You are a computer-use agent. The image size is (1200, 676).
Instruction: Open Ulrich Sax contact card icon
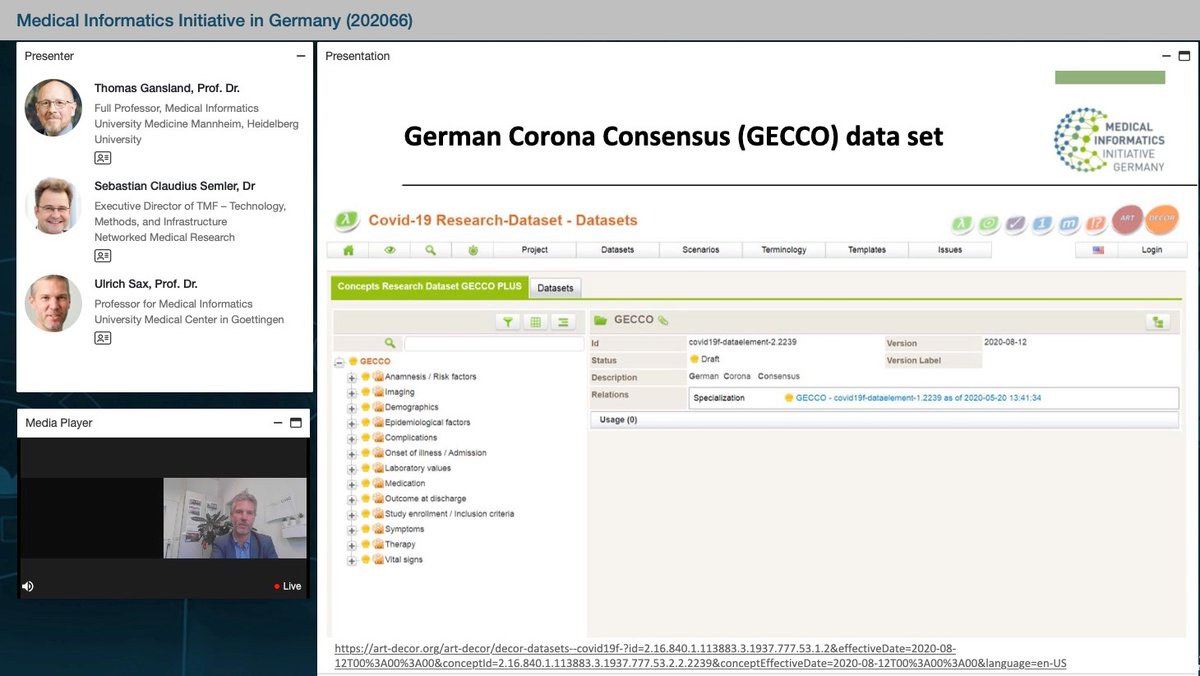tap(103, 338)
